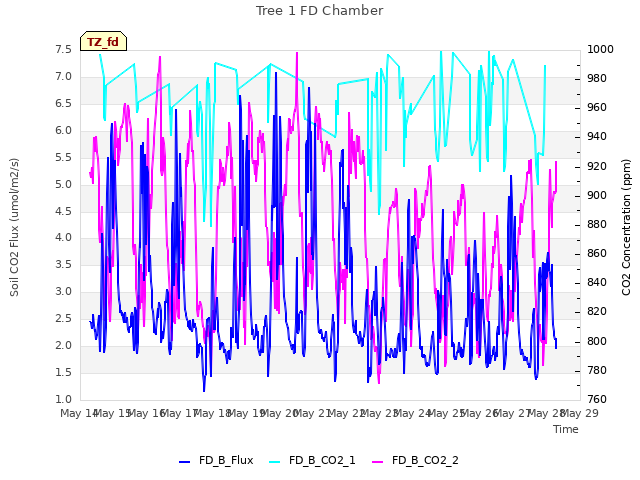This screenshot has height=480, width=640.
Task: Click the 840 right axis tick label
Action: (x=597, y=282)
